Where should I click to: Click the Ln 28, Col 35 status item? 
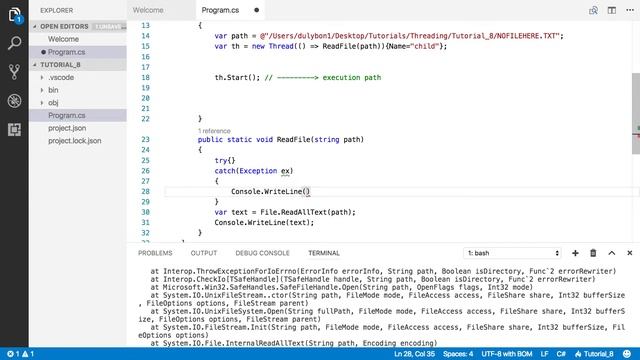(414, 354)
